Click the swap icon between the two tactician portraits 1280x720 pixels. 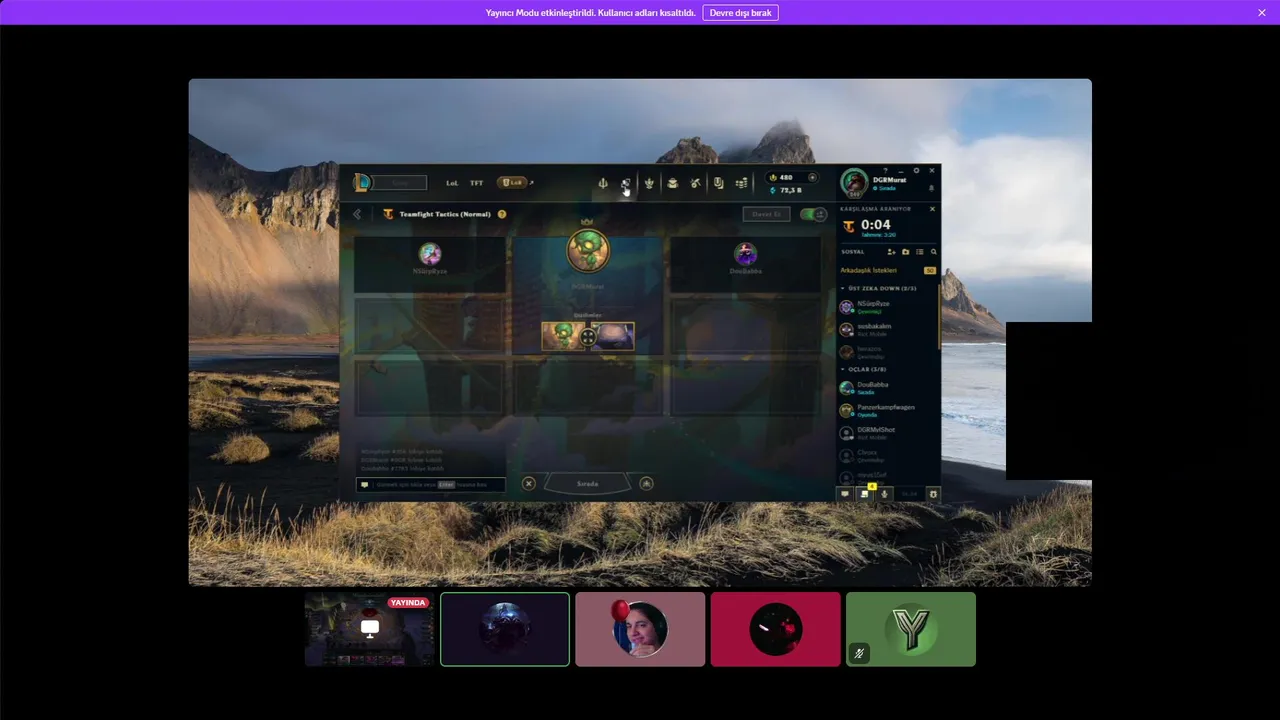pyautogui.click(x=588, y=338)
